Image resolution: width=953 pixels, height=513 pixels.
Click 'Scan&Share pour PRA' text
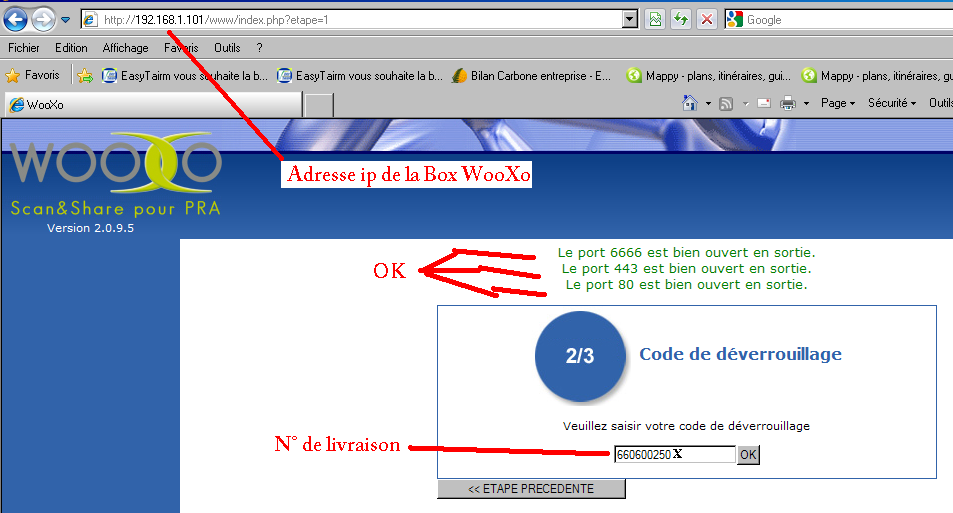pos(115,208)
